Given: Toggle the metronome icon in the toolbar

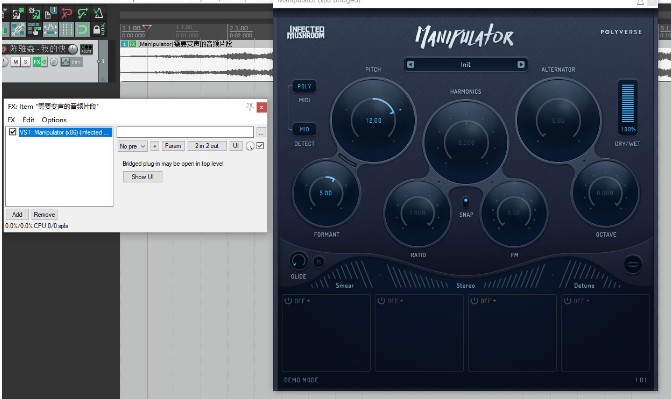Looking at the screenshot, I should tap(98, 14).
